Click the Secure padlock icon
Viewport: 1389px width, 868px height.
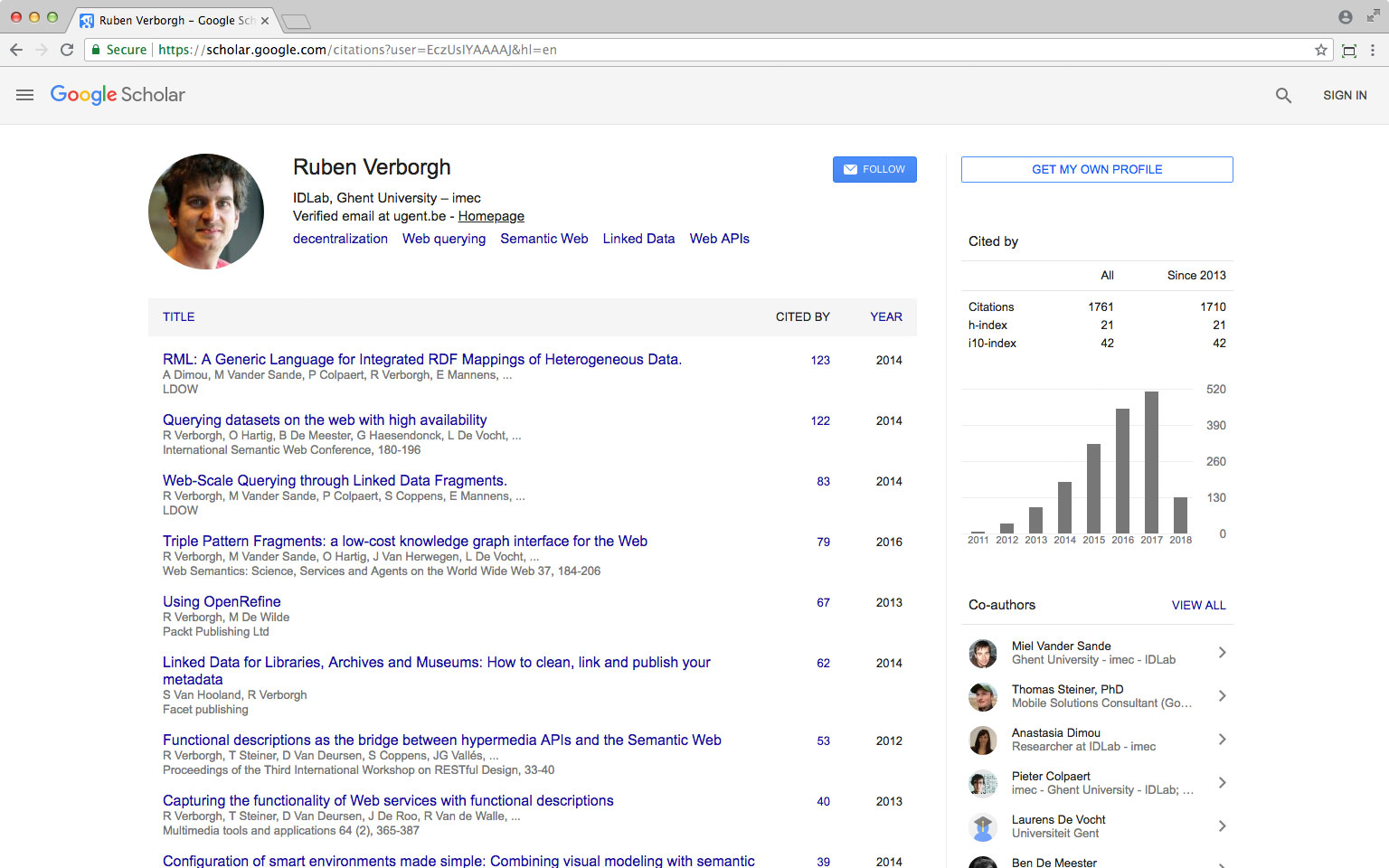[96, 50]
